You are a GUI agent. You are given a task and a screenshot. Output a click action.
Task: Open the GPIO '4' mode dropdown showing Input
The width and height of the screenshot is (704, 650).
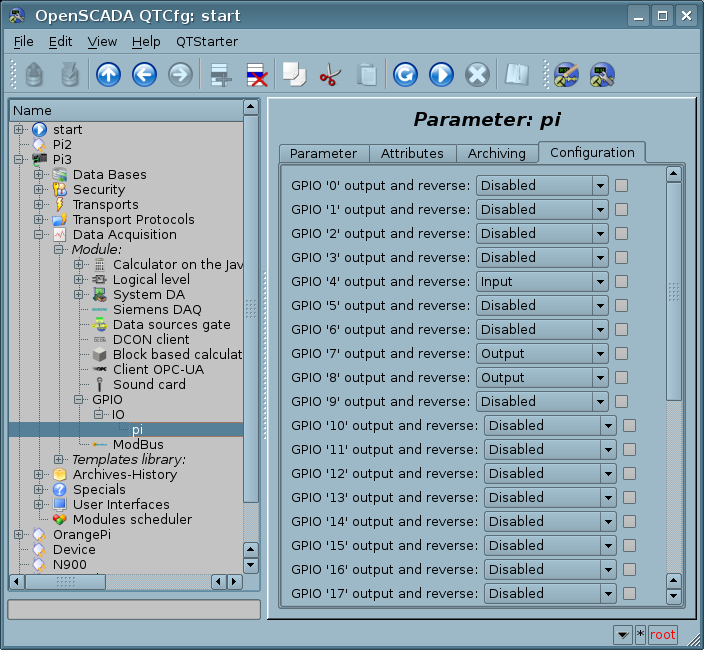[541, 281]
